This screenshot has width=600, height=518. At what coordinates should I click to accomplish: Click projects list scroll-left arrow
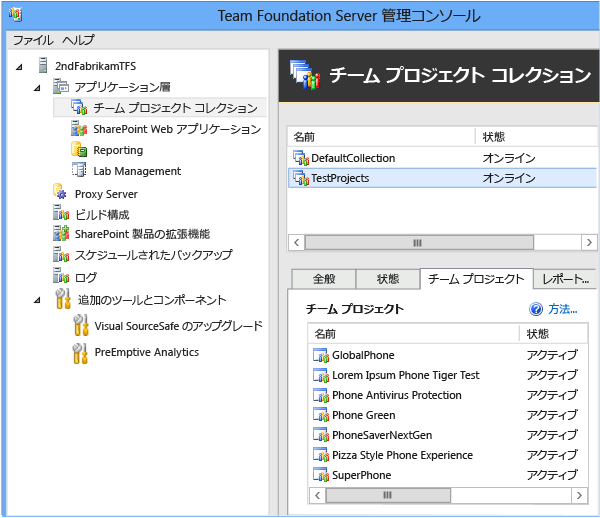[318, 495]
